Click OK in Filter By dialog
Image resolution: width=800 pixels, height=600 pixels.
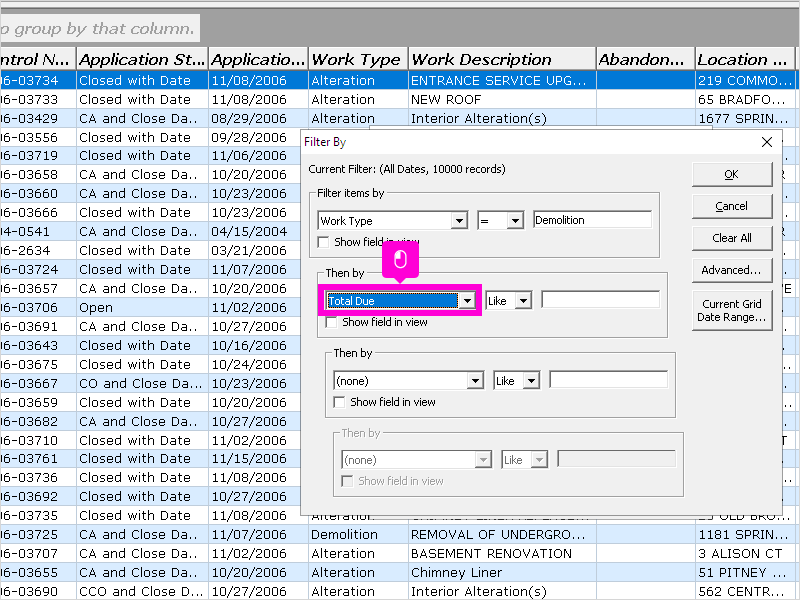732,174
